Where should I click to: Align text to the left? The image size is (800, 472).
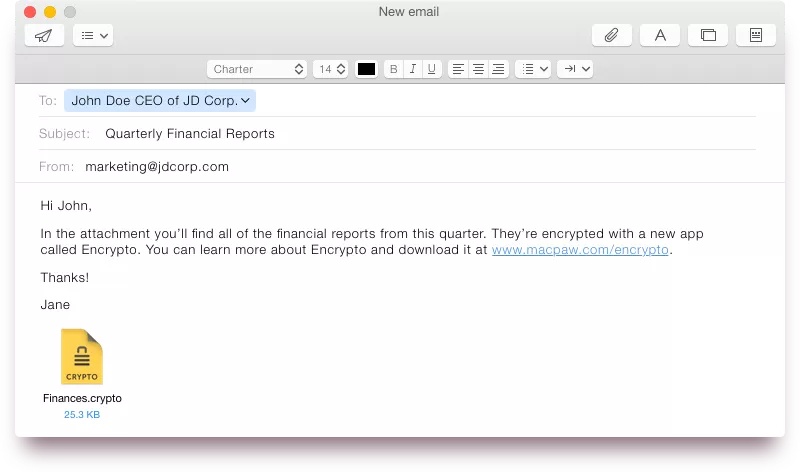(458, 69)
